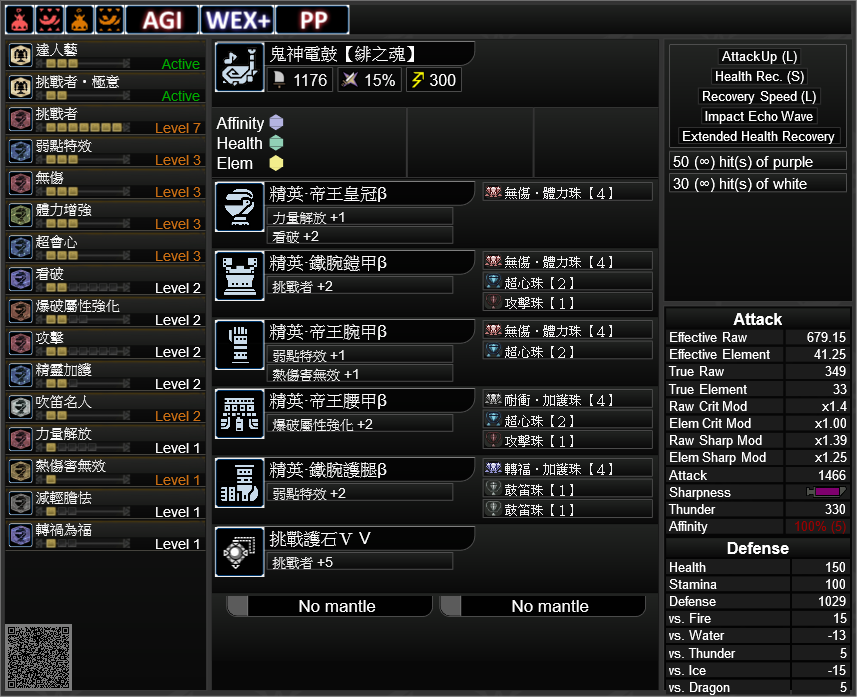Click the 精英·鐵腕護腿β leg armor icon

[x=239, y=483]
